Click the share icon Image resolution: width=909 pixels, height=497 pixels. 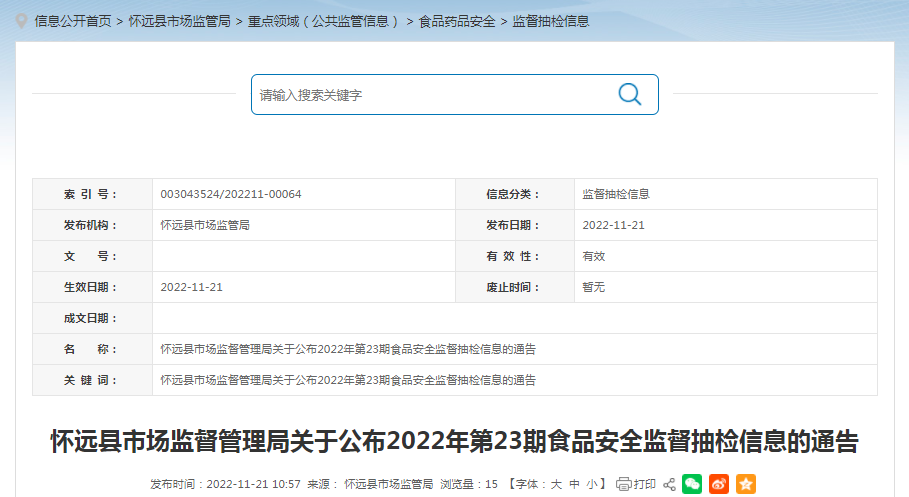pos(670,484)
